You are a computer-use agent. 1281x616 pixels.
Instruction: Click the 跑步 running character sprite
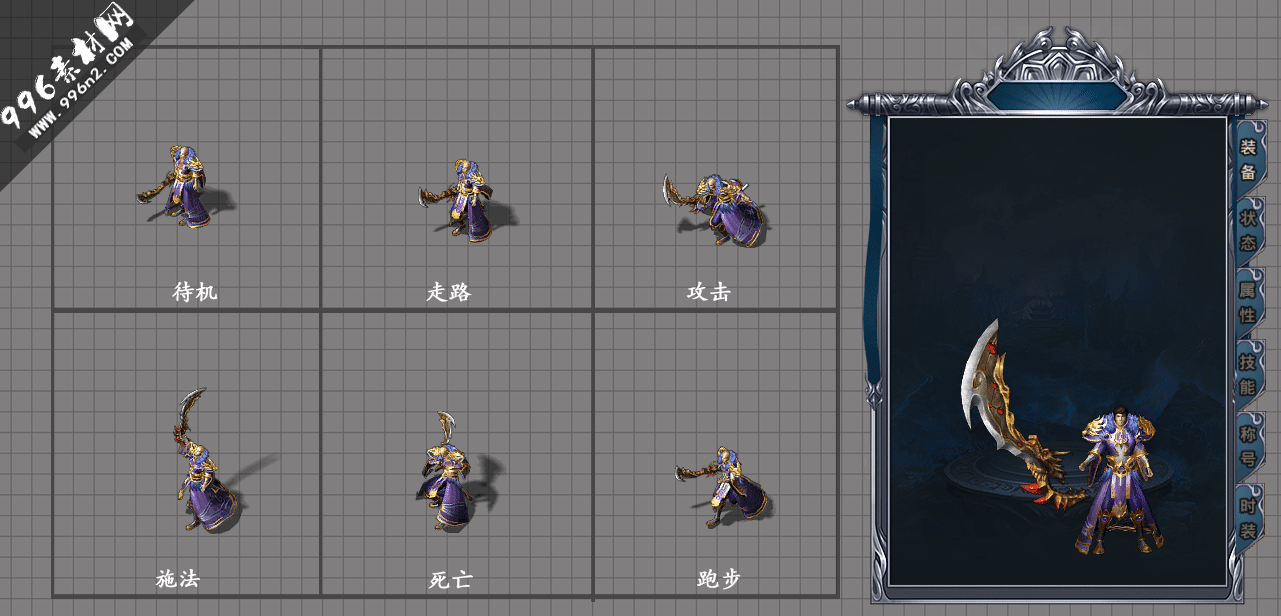[x=722, y=487]
